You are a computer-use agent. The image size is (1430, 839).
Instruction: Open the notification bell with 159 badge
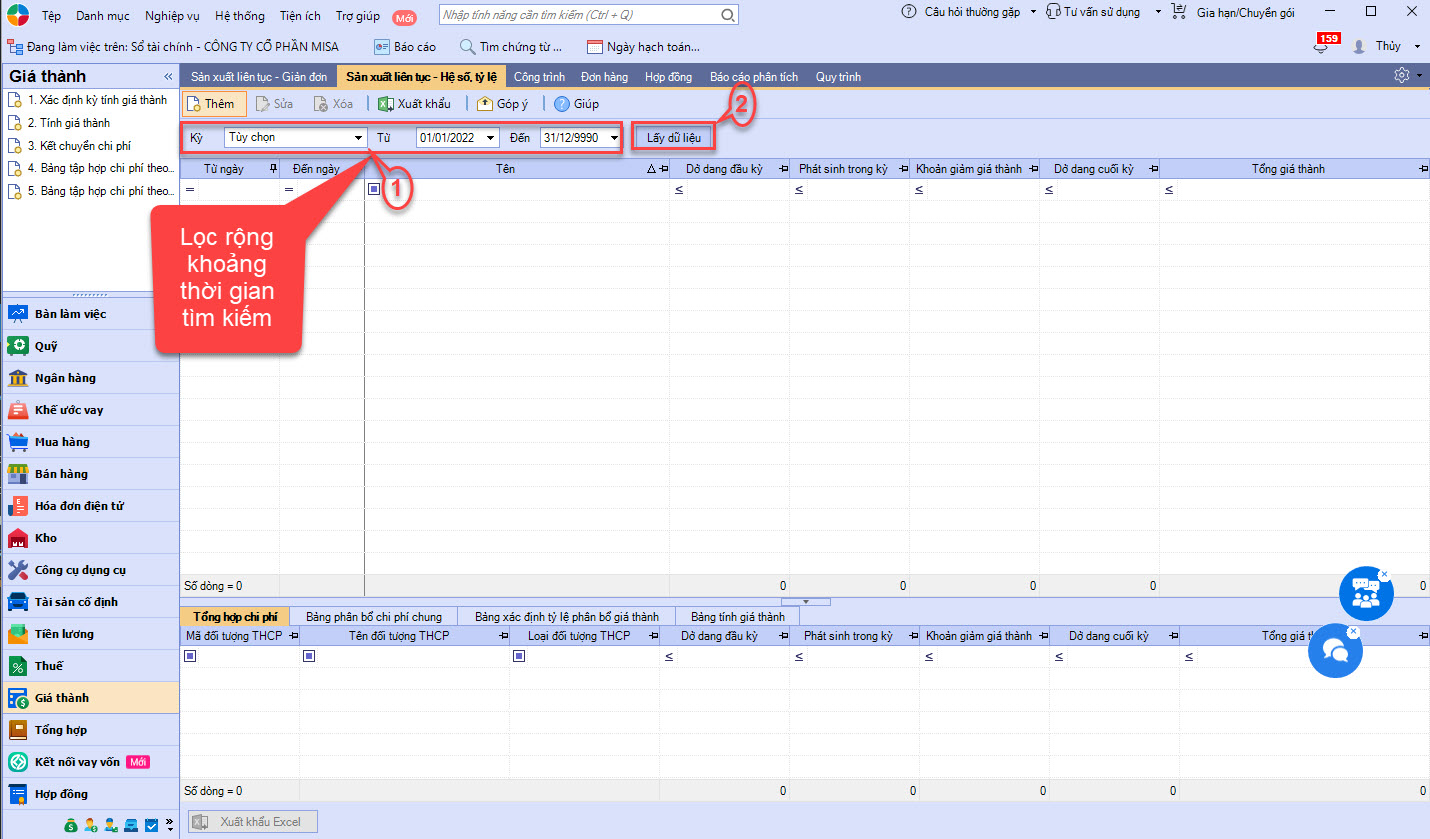click(1322, 47)
